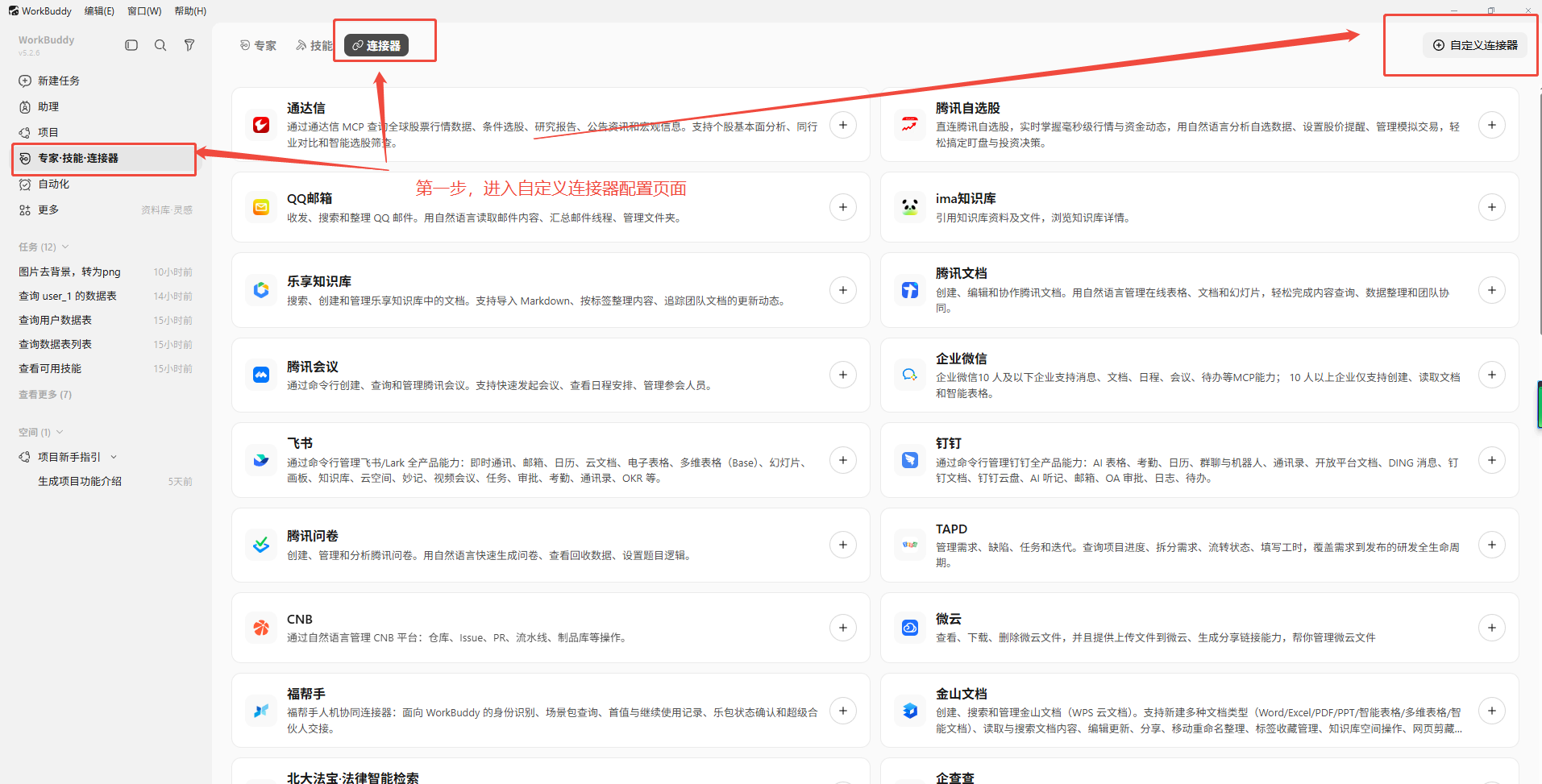Open 资料库·灵感 link

167,209
